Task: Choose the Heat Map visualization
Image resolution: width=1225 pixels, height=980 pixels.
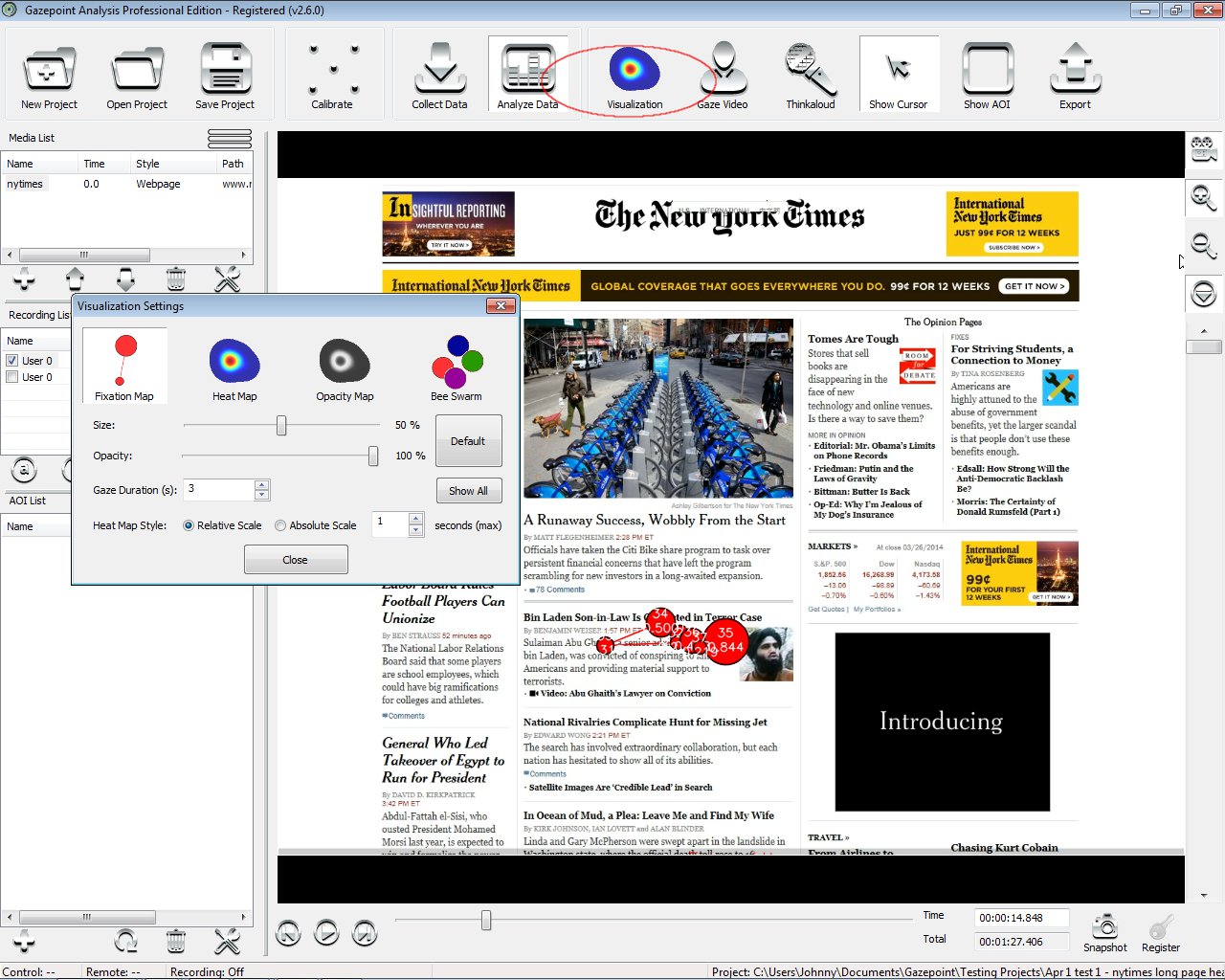Action: click(234, 367)
